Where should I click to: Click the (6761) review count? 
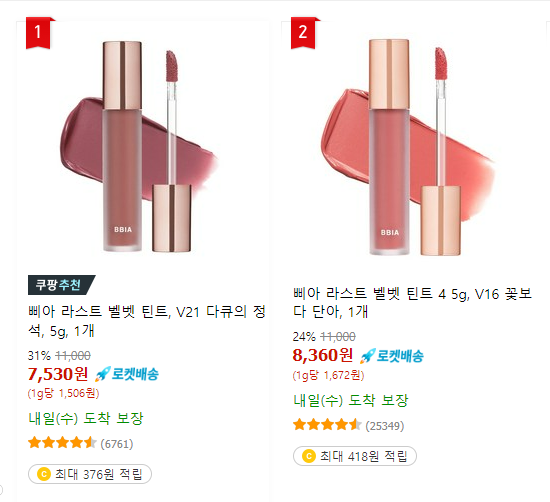pyautogui.click(x=117, y=444)
